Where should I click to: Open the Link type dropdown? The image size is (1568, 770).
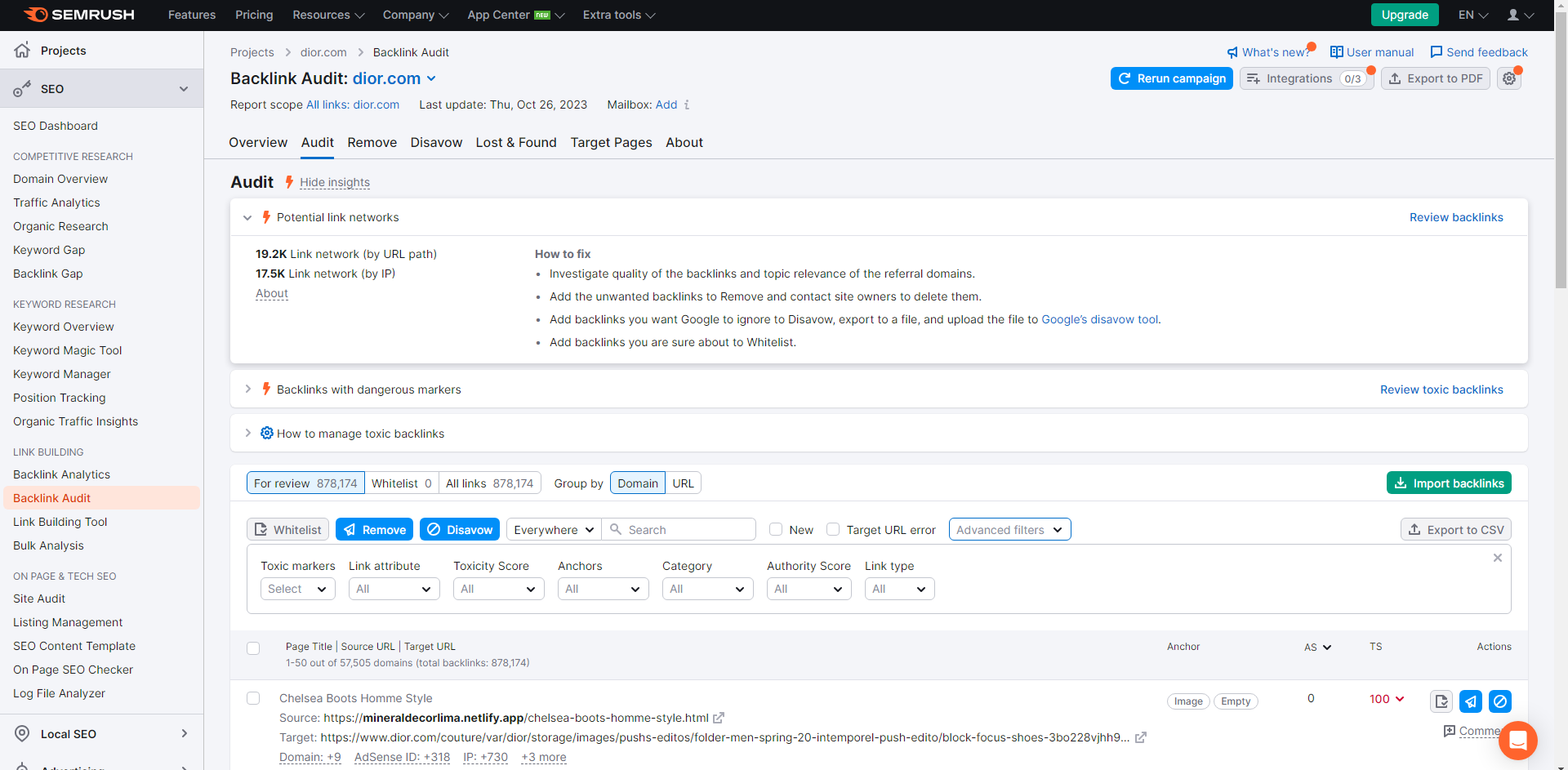899,589
